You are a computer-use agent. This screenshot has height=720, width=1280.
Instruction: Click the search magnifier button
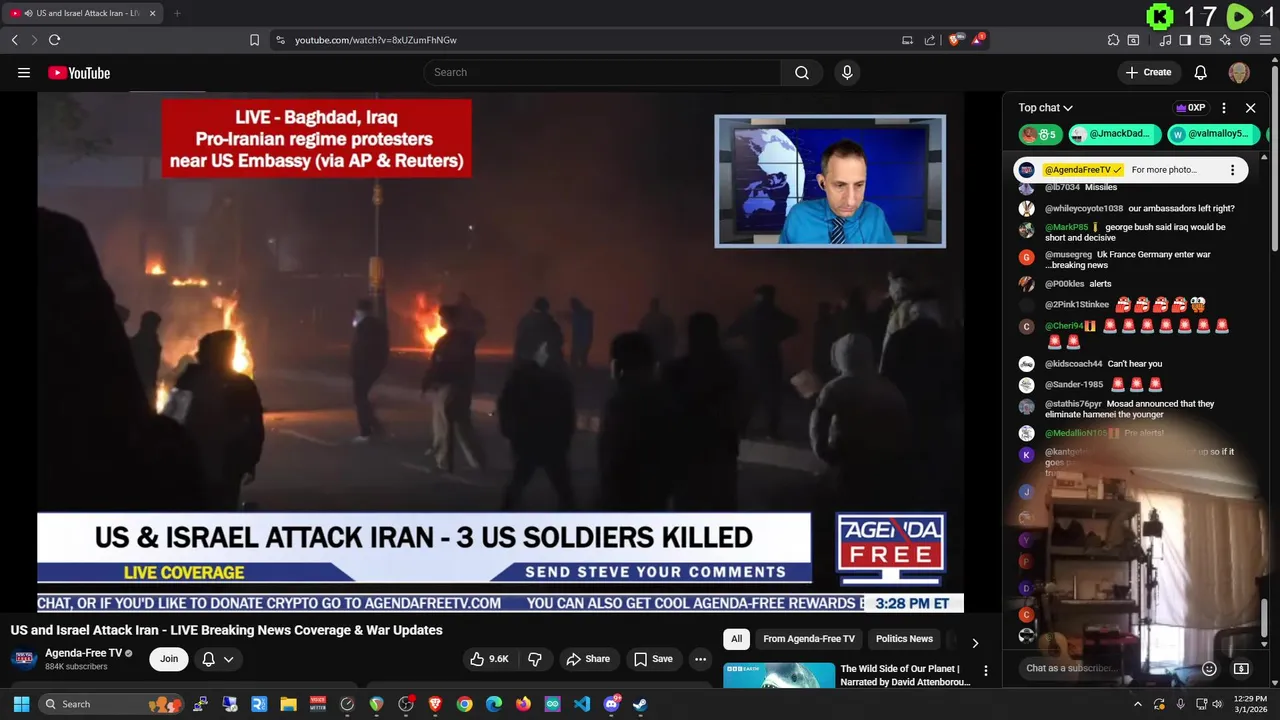coord(802,72)
